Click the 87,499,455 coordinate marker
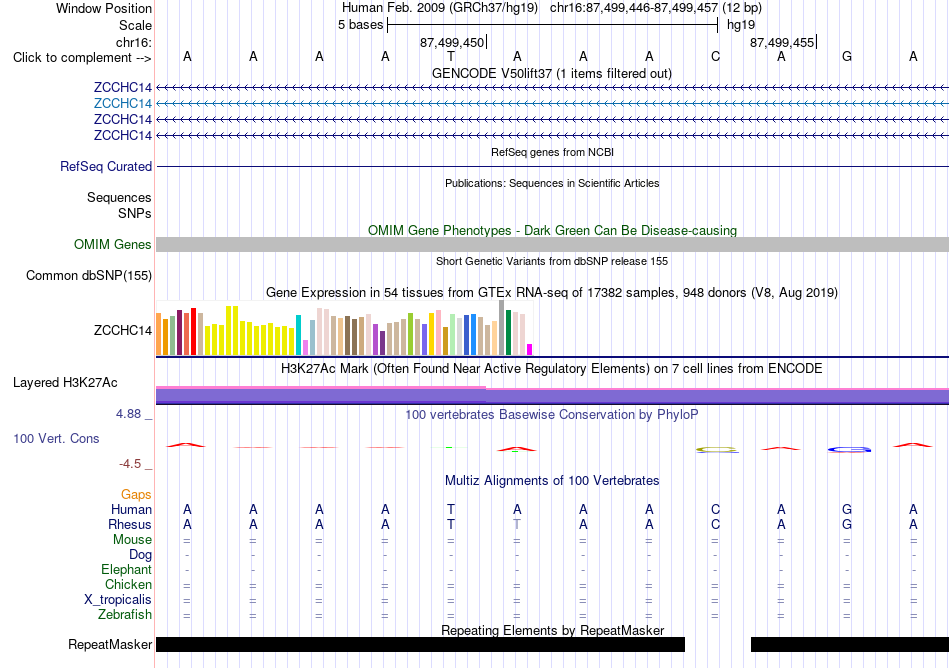Viewport: 950px width, 668px height. point(782,42)
